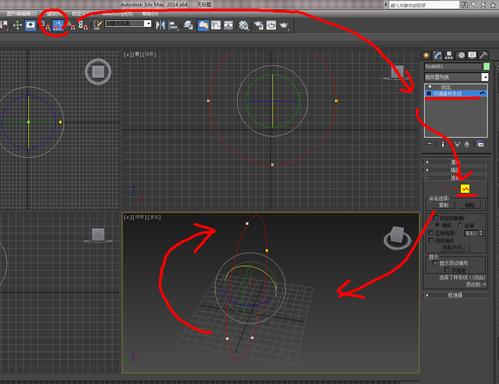499x384 pixels.
Task: Click the pin stack icon
Action: click(430, 144)
